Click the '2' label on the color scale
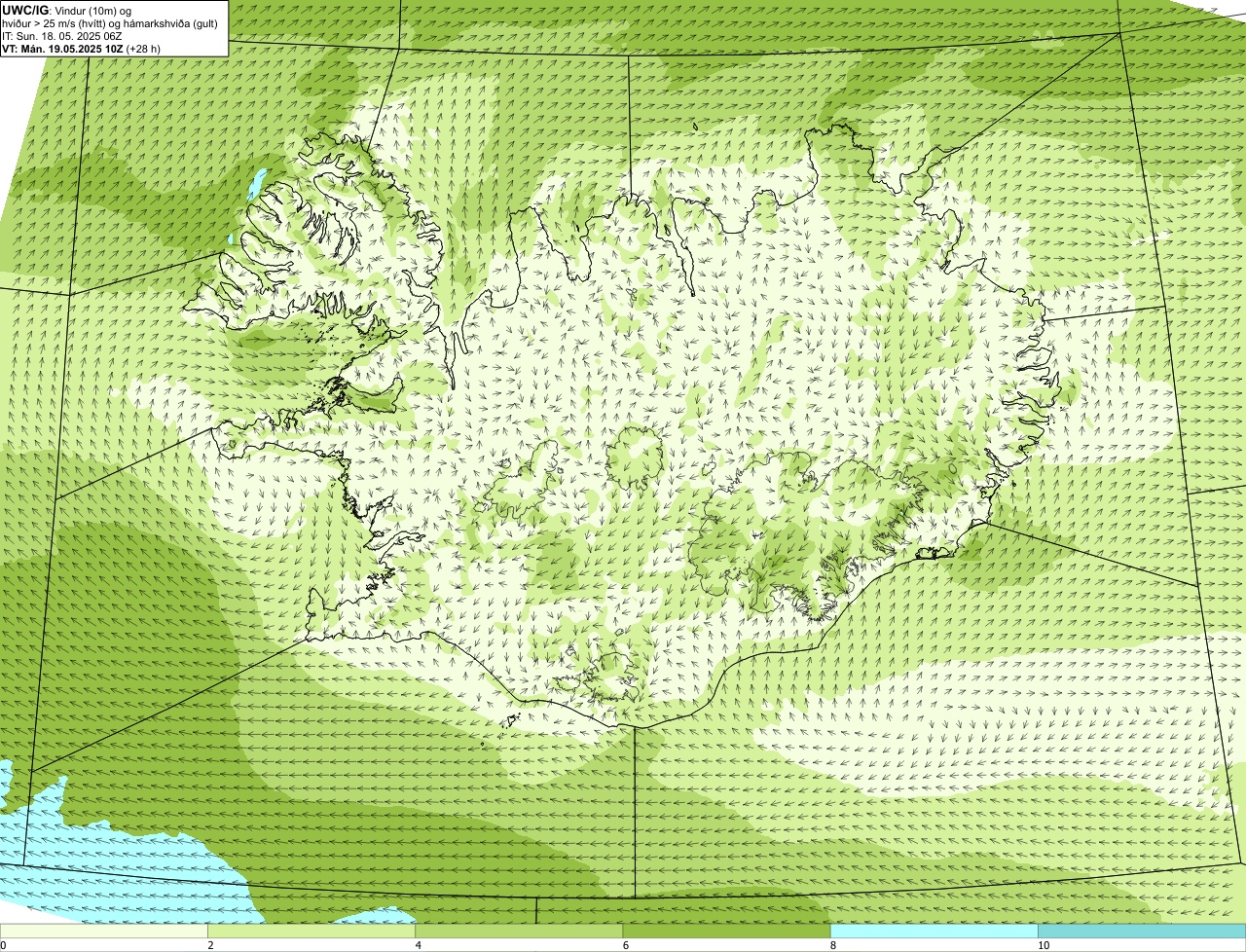This screenshot has height=952, width=1246. (210, 945)
